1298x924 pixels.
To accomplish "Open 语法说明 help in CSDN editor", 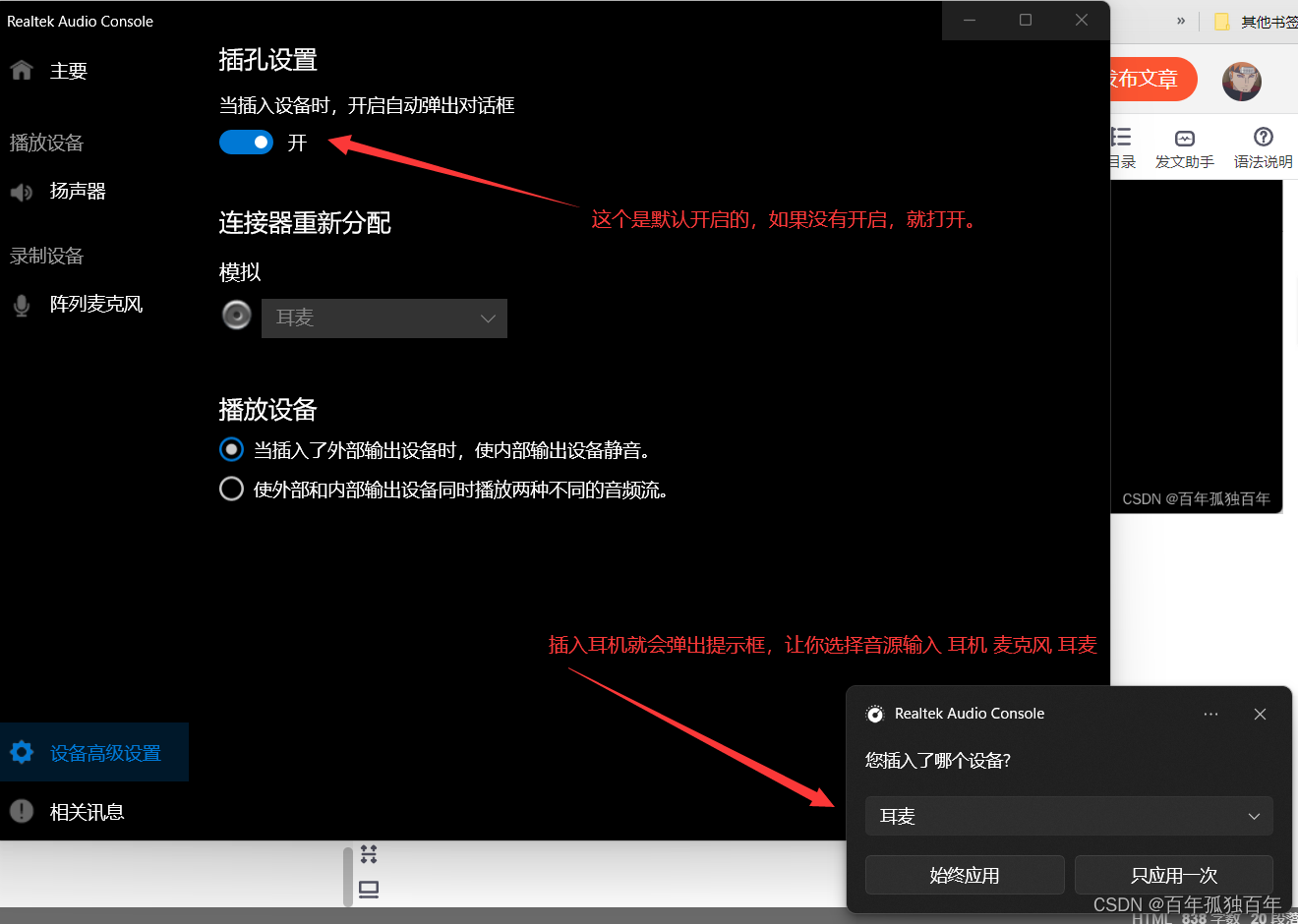I will coord(1264,148).
